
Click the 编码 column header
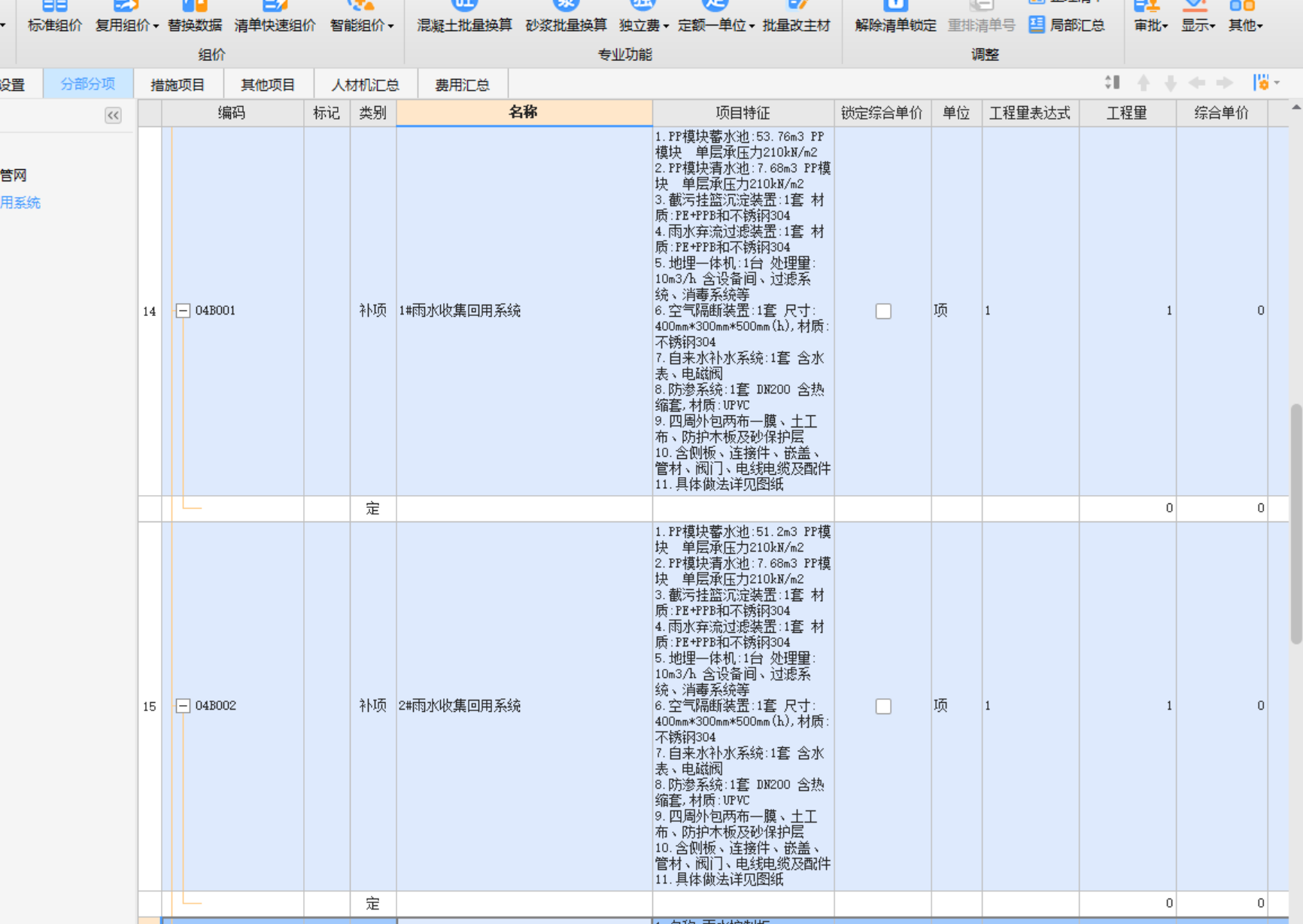(232, 113)
